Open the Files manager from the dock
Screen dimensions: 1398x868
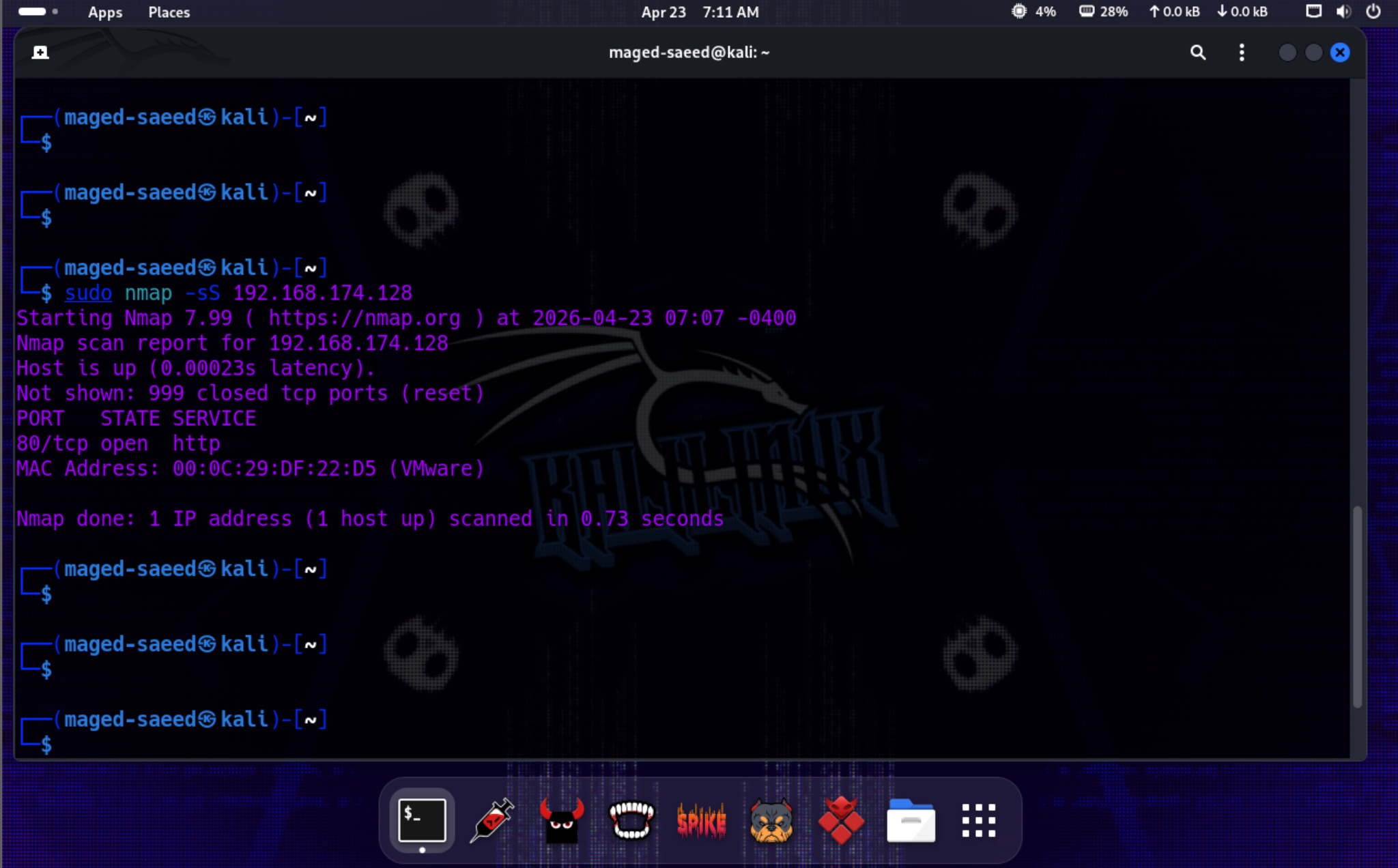(x=910, y=820)
